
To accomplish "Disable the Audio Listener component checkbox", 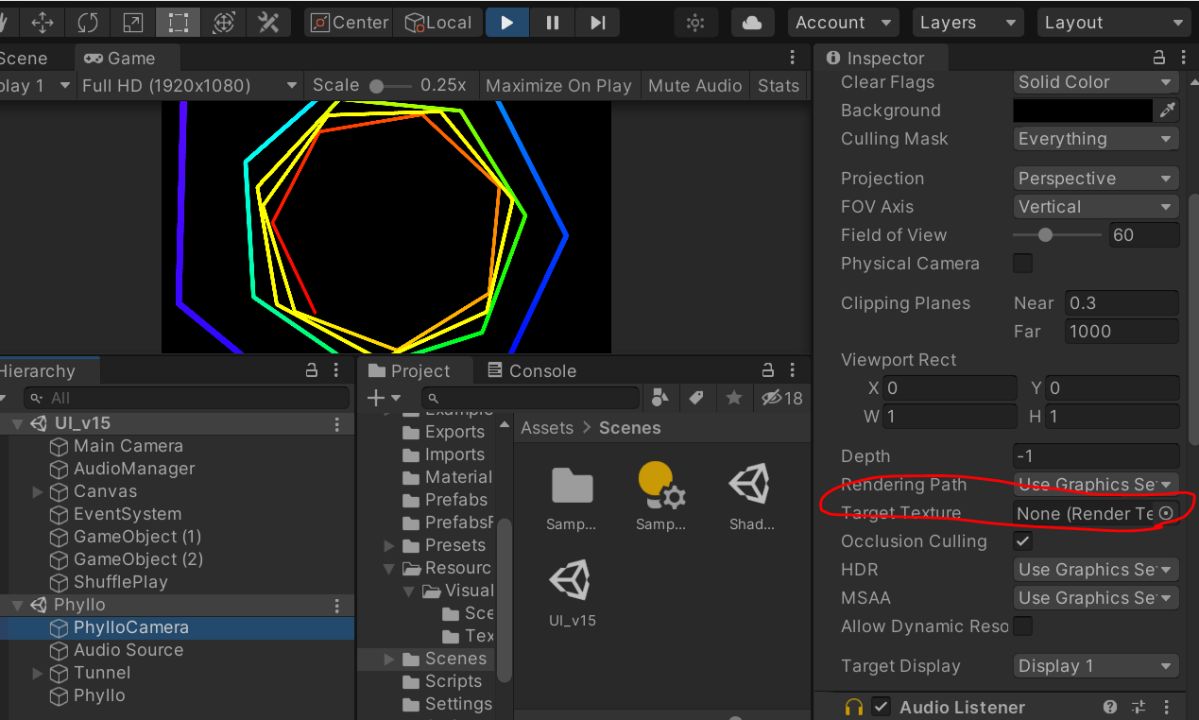I will pos(881,706).
